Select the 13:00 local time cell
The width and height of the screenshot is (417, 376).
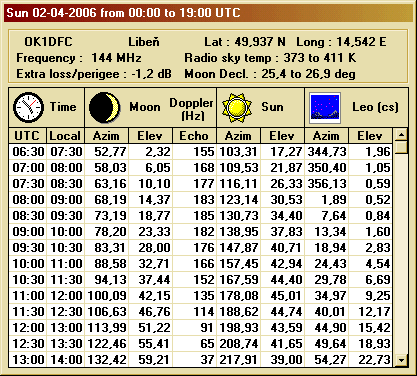coord(66,328)
